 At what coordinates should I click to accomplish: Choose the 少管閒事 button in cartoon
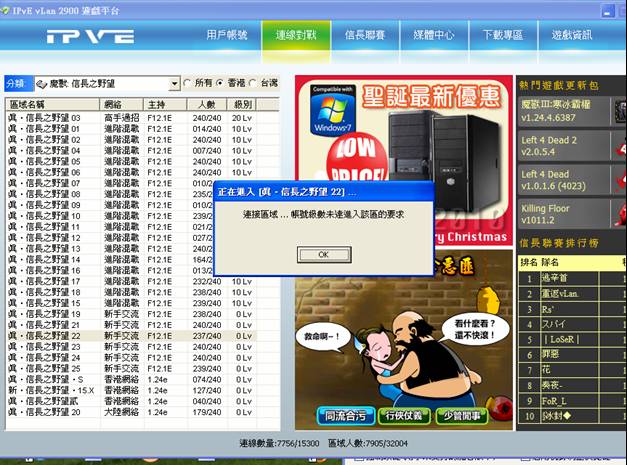pos(462,416)
